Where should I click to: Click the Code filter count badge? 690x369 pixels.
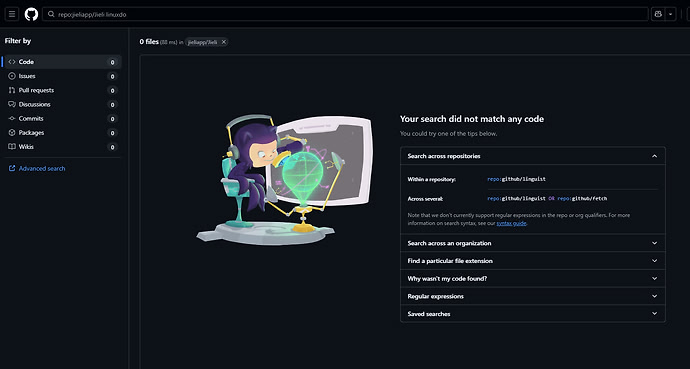tap(112, 62)
